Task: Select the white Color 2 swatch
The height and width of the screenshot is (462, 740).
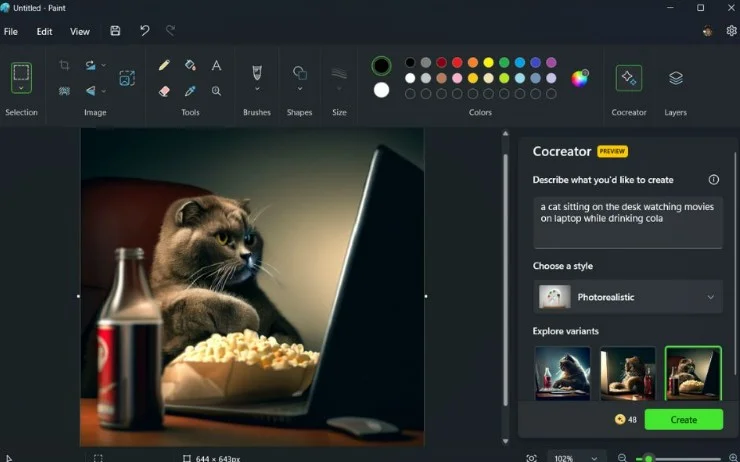Action: 381,90
